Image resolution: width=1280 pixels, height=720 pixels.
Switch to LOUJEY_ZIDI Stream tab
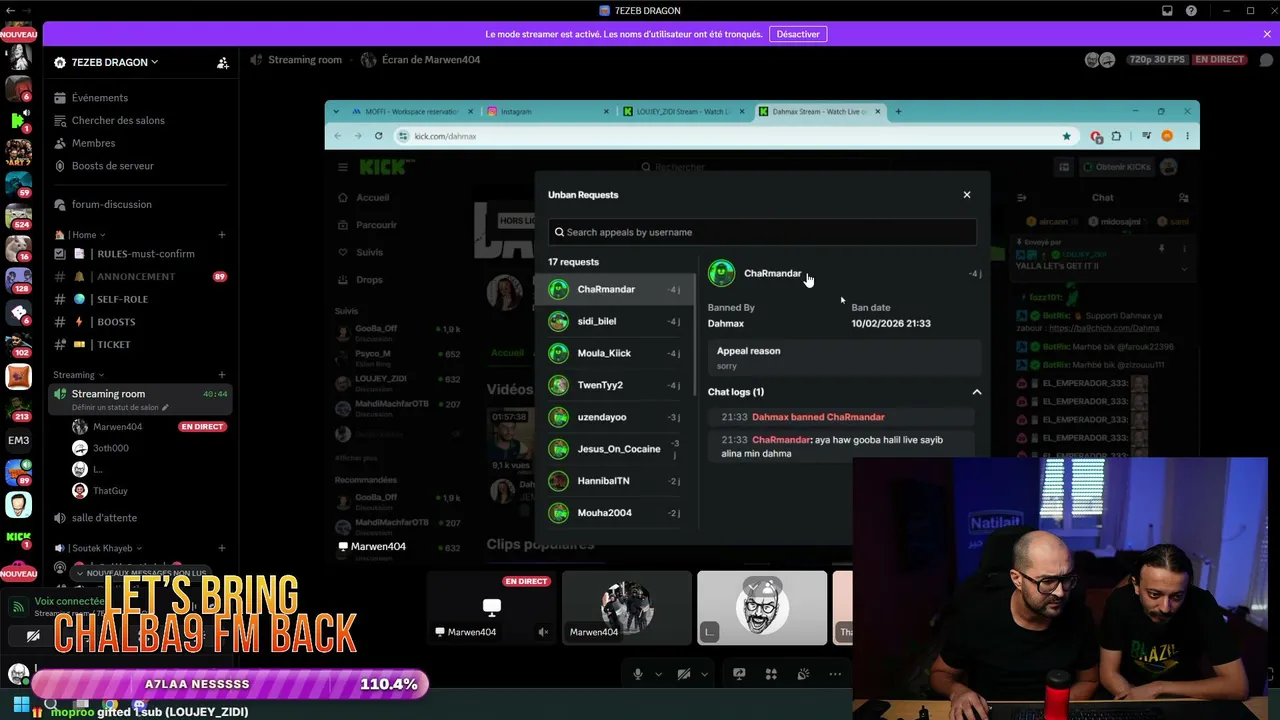tap(683, 111)
